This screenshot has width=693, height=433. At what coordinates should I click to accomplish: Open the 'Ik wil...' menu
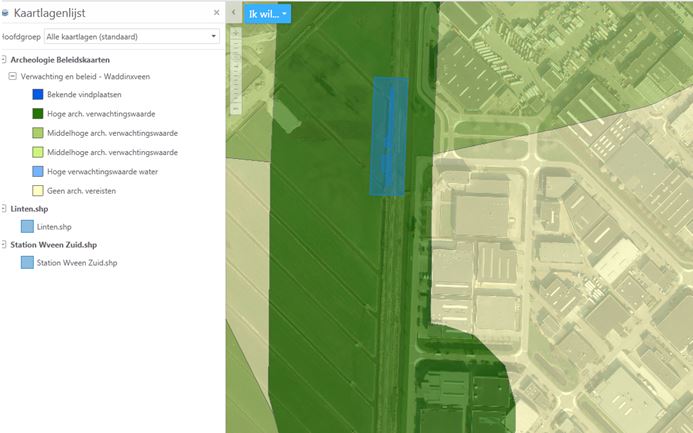(x=269, y=14)
